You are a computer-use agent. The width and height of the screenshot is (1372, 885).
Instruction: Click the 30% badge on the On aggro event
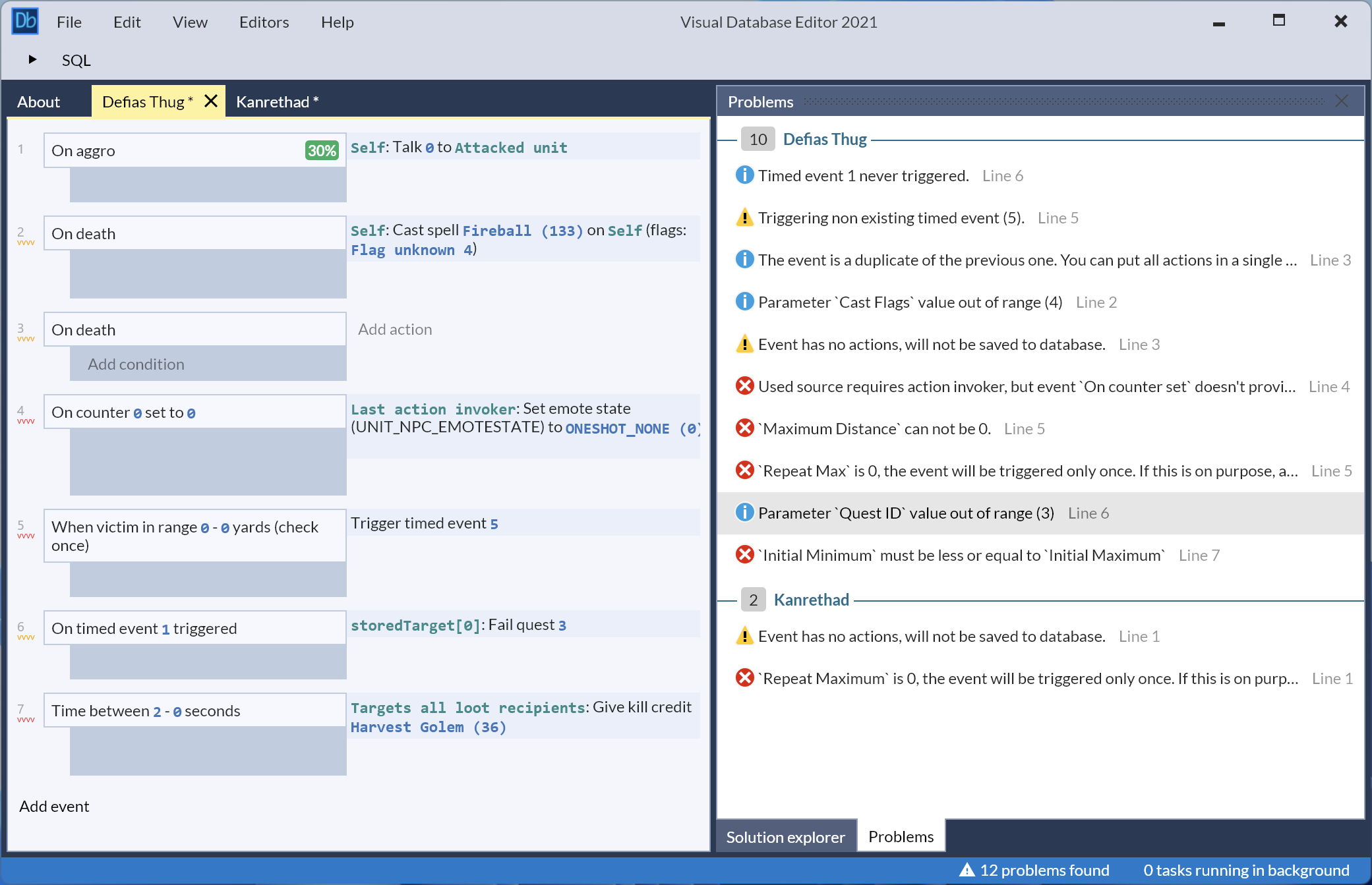tap(322, 150)
